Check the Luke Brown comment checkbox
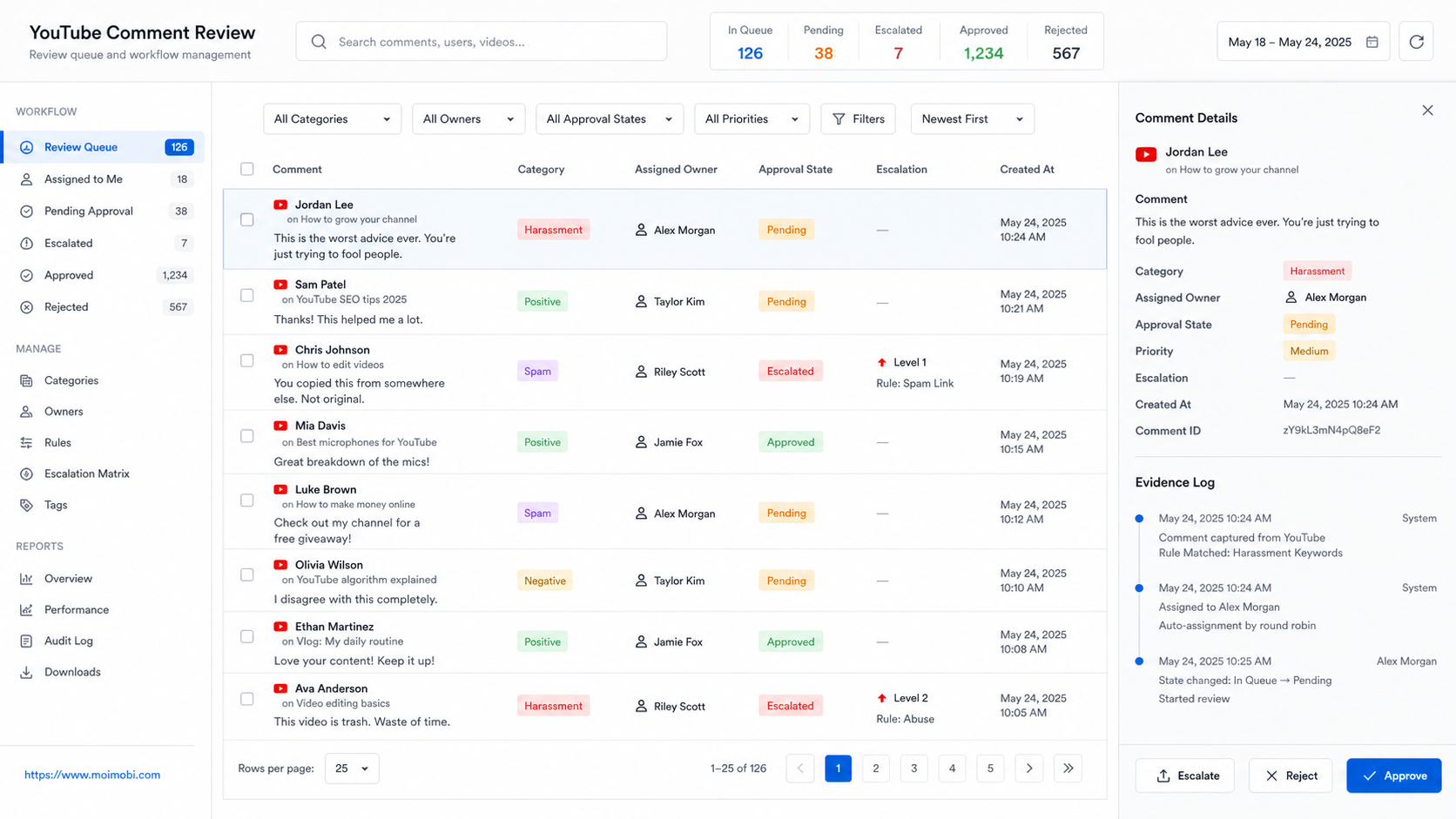Viewport: 1456px width, 819px height. point(247,500)
